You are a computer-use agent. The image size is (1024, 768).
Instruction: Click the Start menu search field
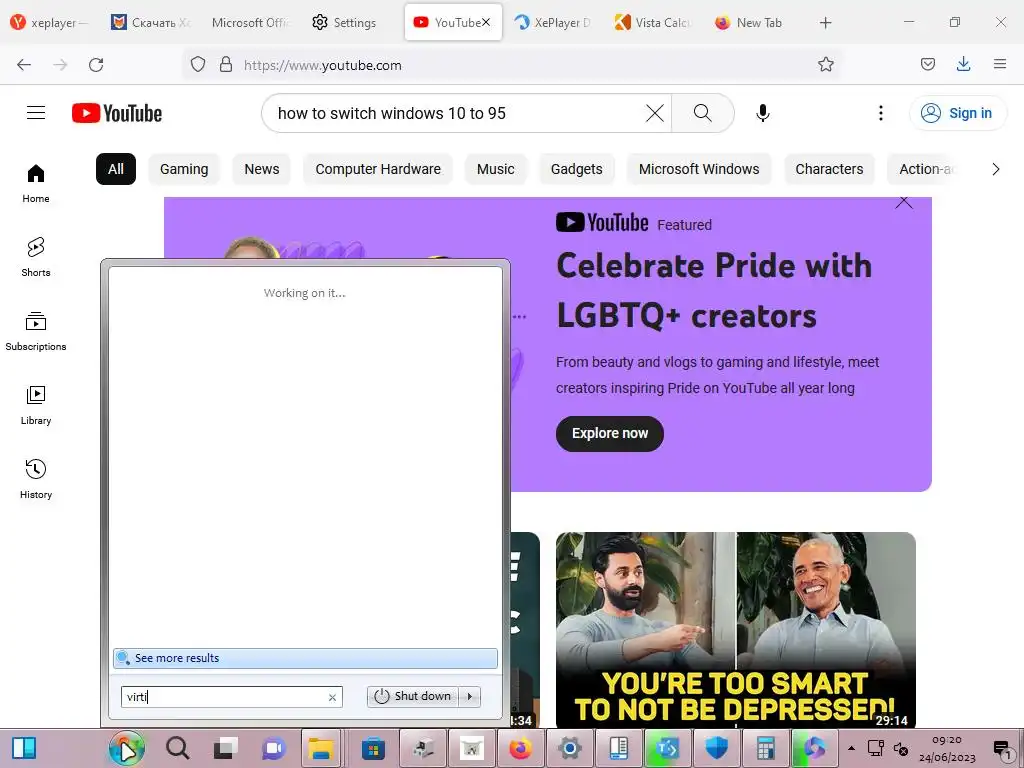(x=231, y=697)
